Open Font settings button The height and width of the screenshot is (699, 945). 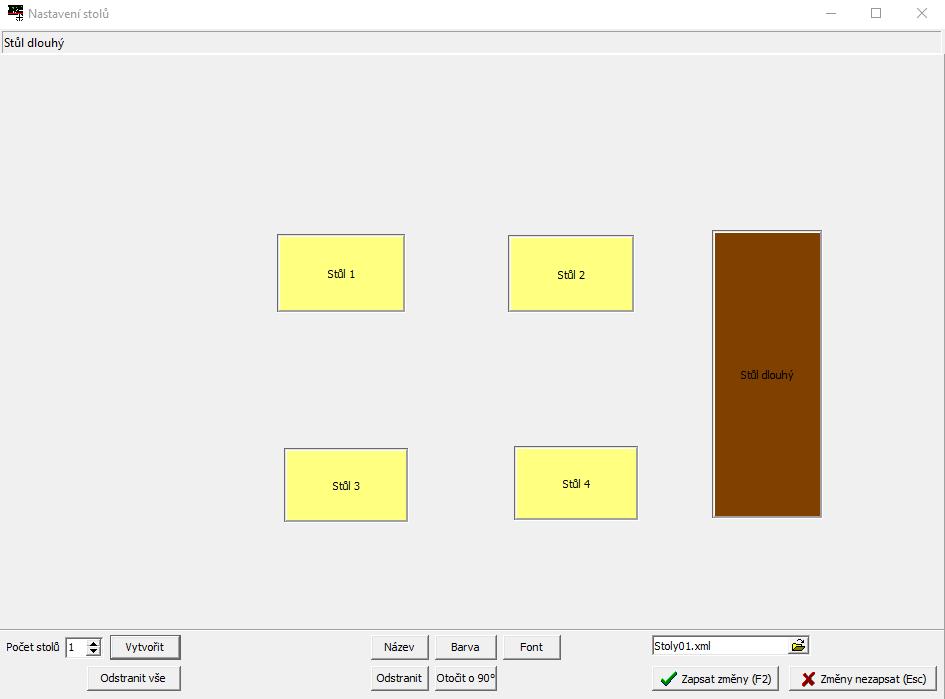click(x=532, y=647)
